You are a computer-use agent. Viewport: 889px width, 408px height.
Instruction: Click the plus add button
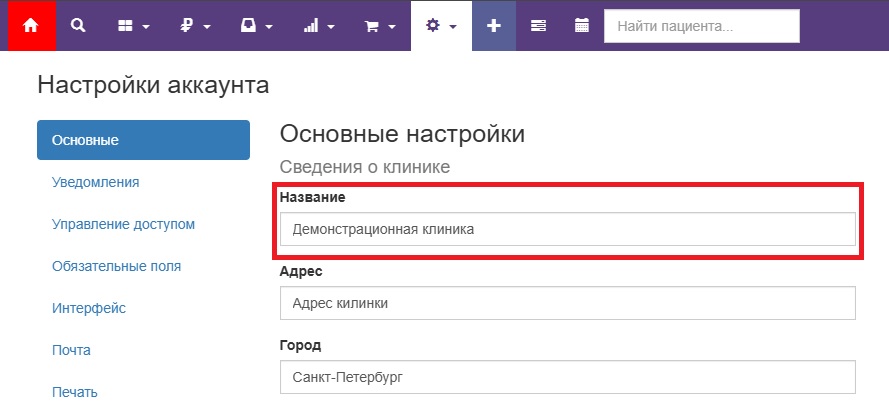tap(494, 26)
